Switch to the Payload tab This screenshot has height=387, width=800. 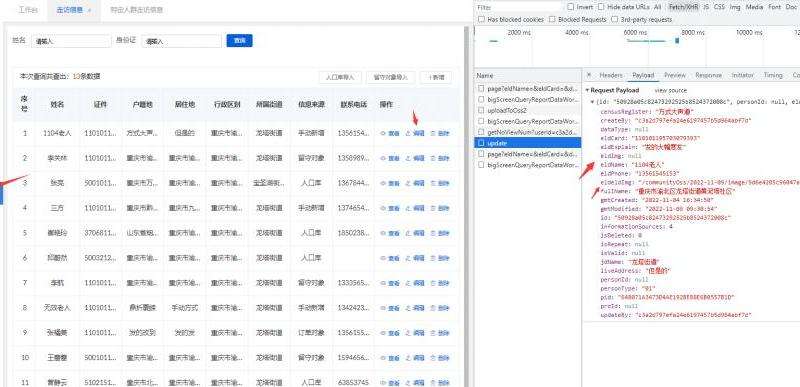(643, 75)
